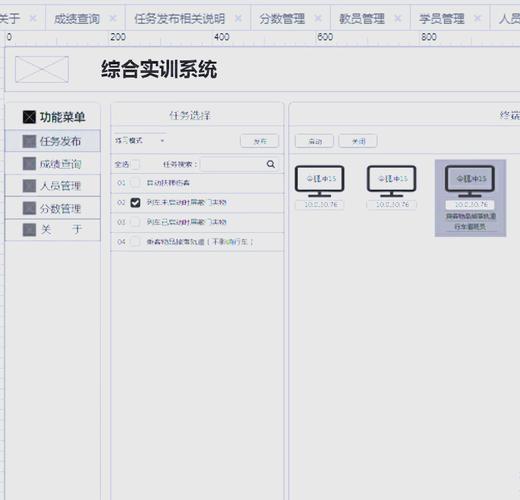The height and width of the screenshot is (500, 520).
Task: Tick the checkbox for task row 03
Action: [135, 222]
